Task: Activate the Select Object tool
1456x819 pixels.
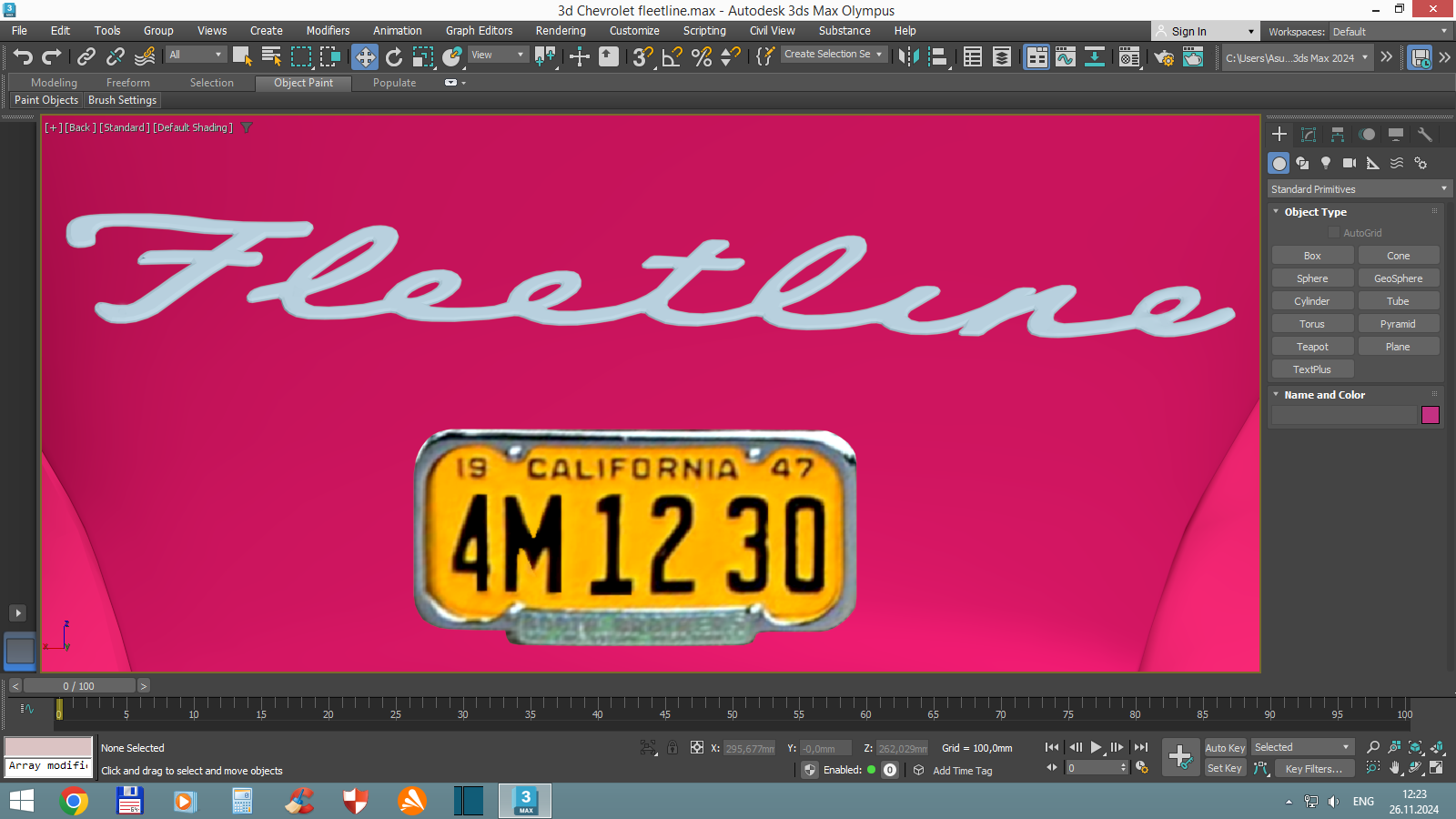Action: (x=242, y=56)
